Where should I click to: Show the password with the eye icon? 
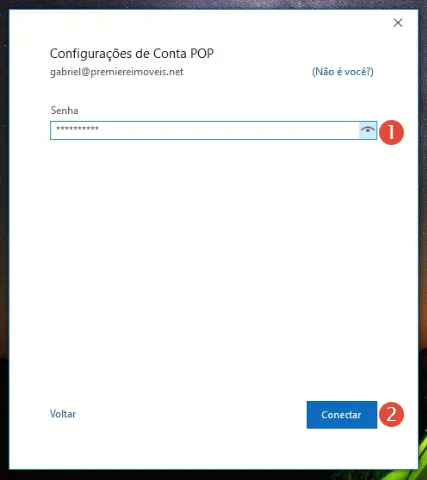coord(367,130)
